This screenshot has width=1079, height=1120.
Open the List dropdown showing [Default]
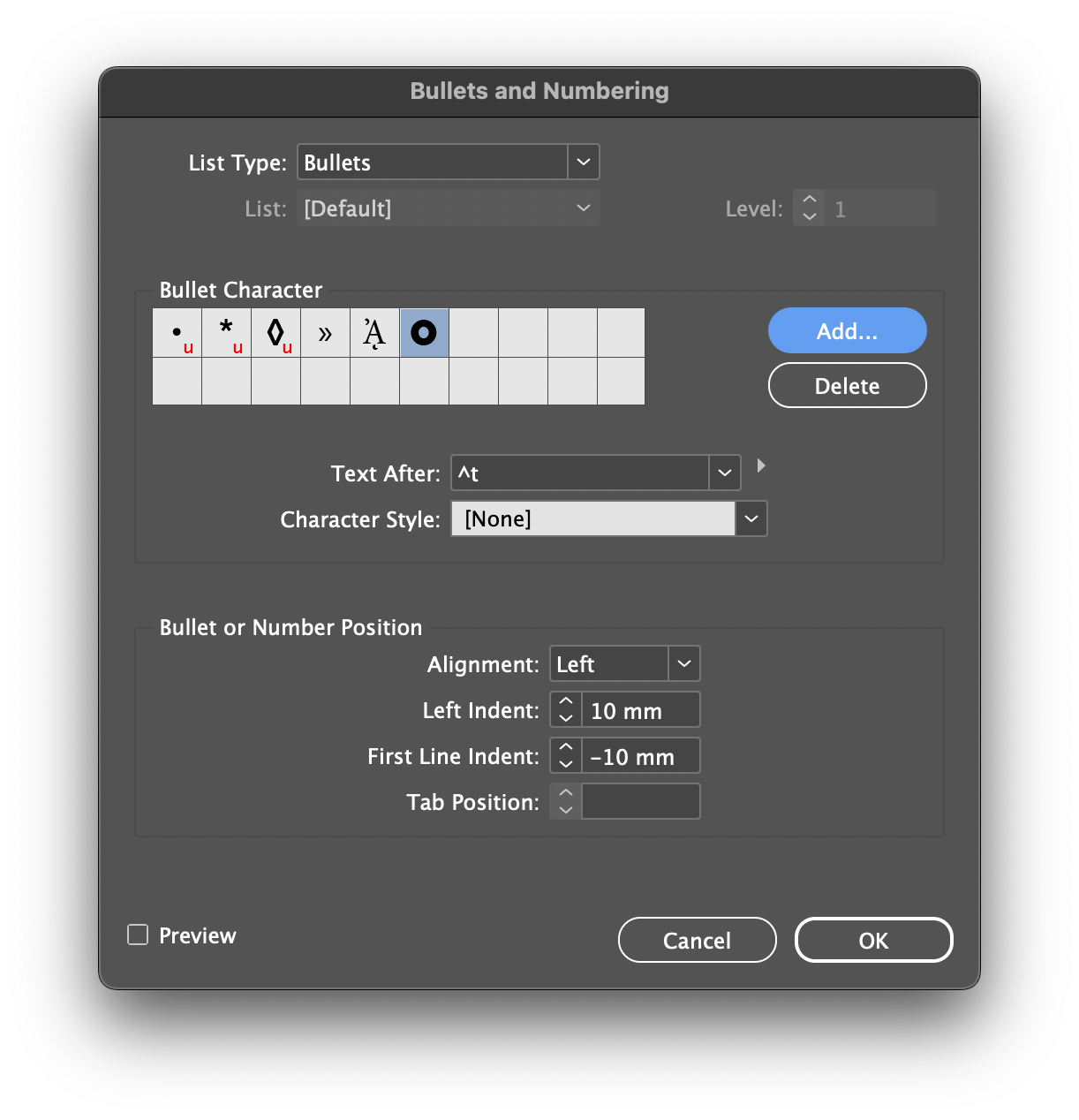(582, 208)
